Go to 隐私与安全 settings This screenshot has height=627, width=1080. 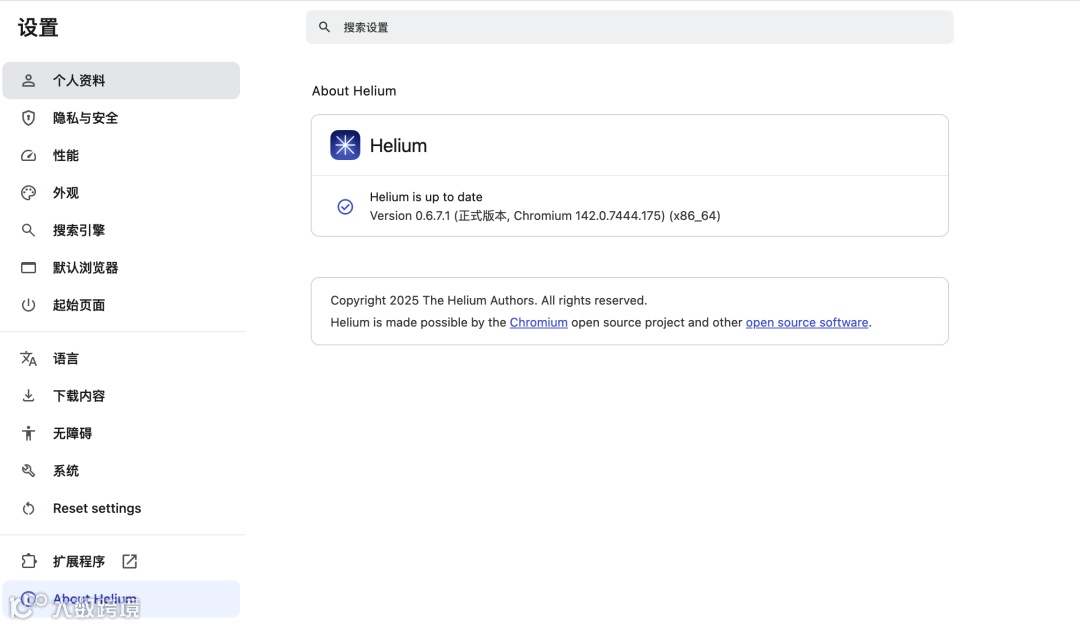point(121,118)
